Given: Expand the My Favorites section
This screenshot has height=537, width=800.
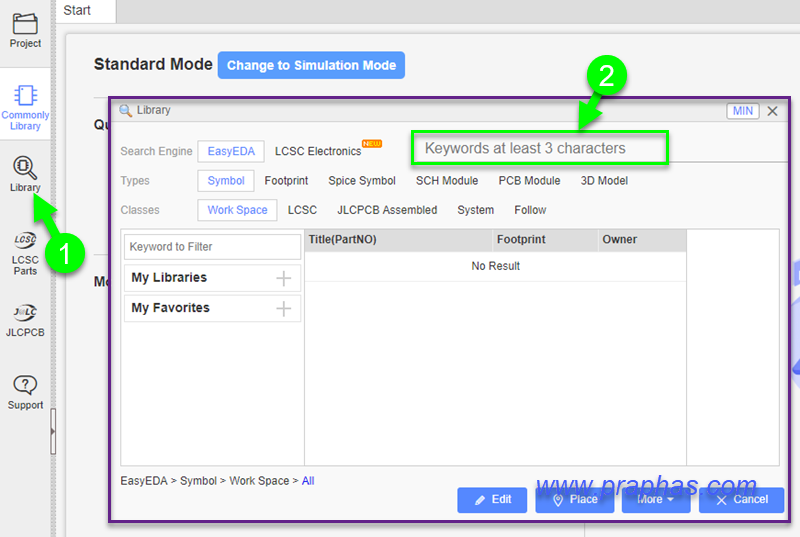Looking at the screenshot, I should pos(212,308).
